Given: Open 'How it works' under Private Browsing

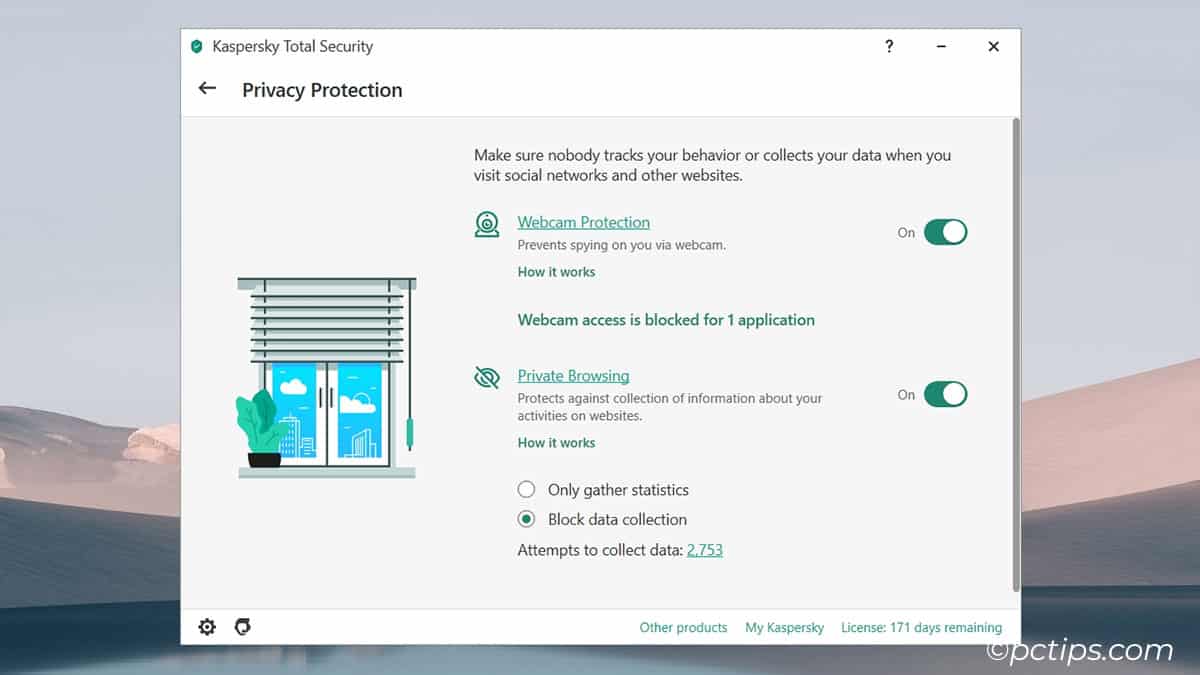Looking at the screenshot, I should pyautogui.click(x=556, y=442).
